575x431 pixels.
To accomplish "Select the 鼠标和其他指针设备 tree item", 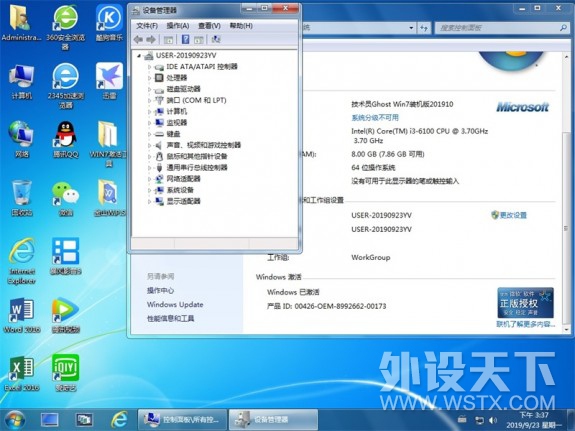I will pyautogui.click(x=197, y=157).
